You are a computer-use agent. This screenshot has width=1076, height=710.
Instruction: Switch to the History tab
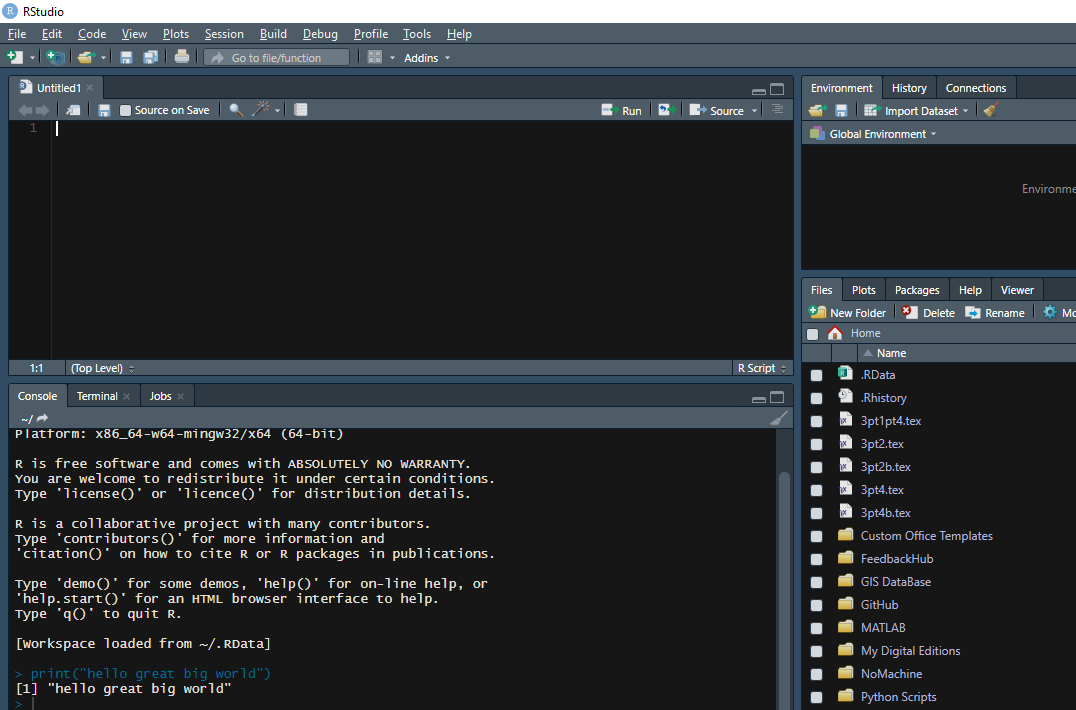(x=909, y=88)
